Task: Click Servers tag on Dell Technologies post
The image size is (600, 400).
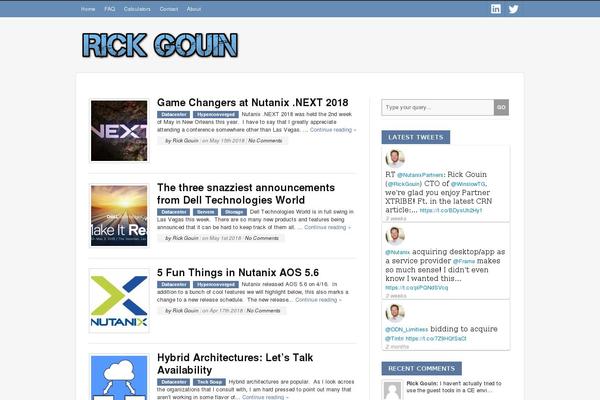Action: [x=205, y=212]
